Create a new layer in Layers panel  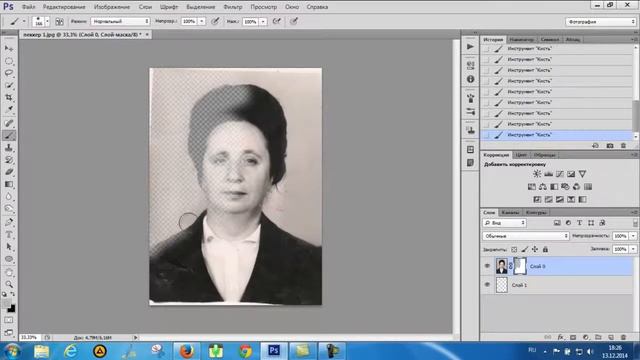pyautogui.click(x=611, y=337)
